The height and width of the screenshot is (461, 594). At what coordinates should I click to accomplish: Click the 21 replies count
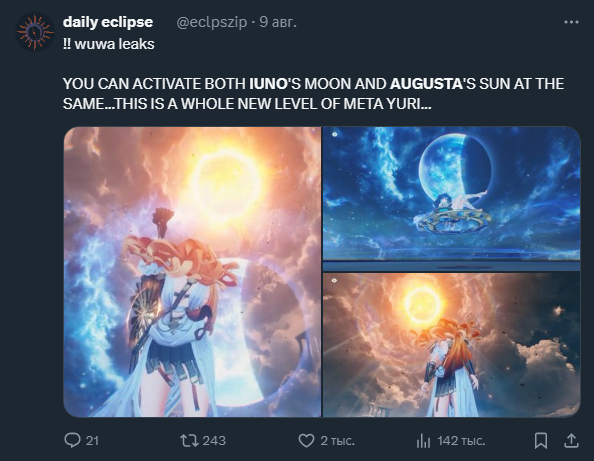click(x=92, y=441)
